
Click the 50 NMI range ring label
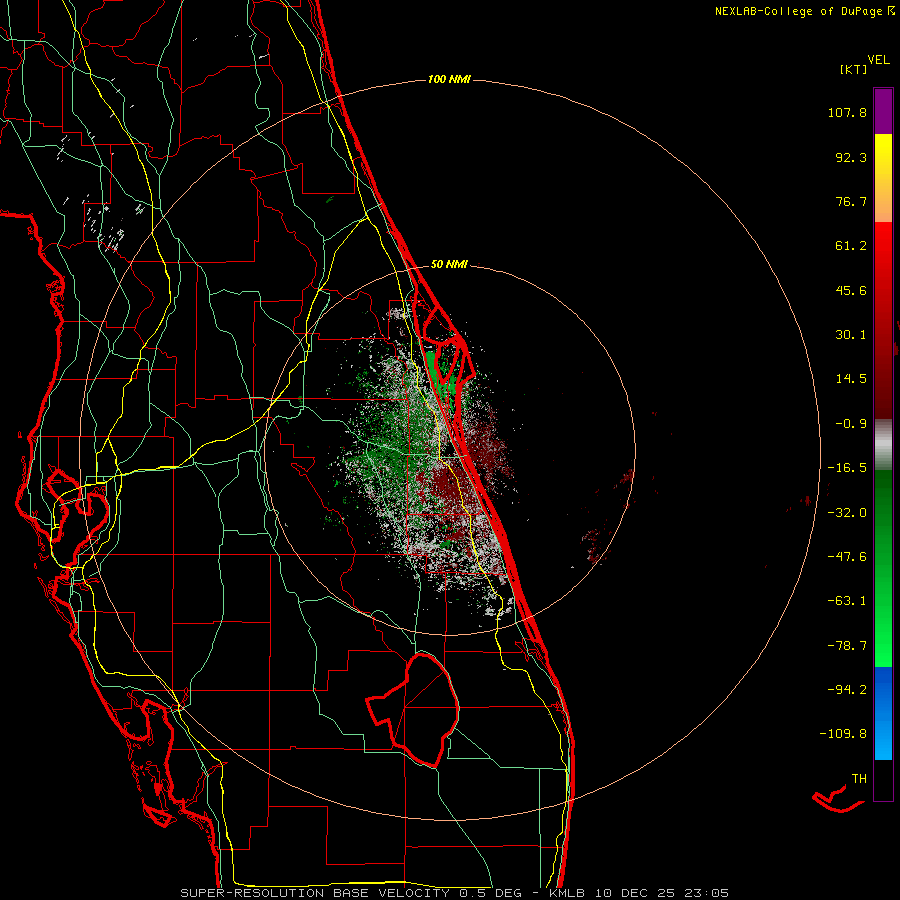[x=449, y=264]
